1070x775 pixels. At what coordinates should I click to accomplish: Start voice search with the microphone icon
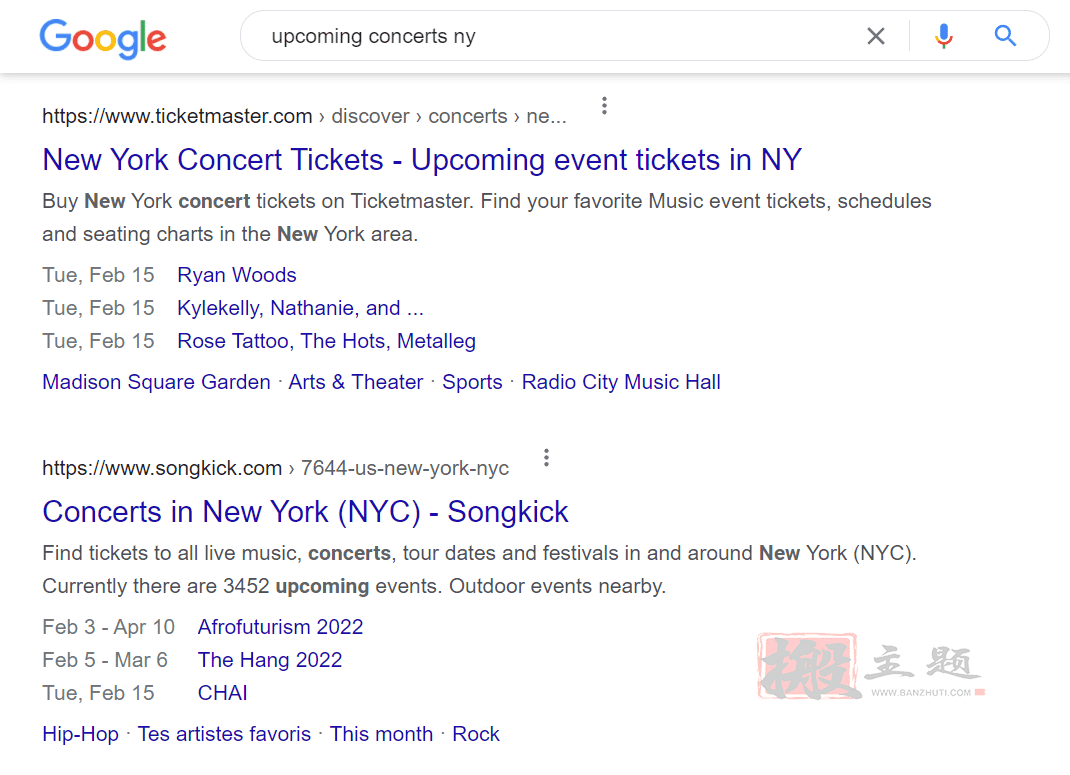coord(944,36)
